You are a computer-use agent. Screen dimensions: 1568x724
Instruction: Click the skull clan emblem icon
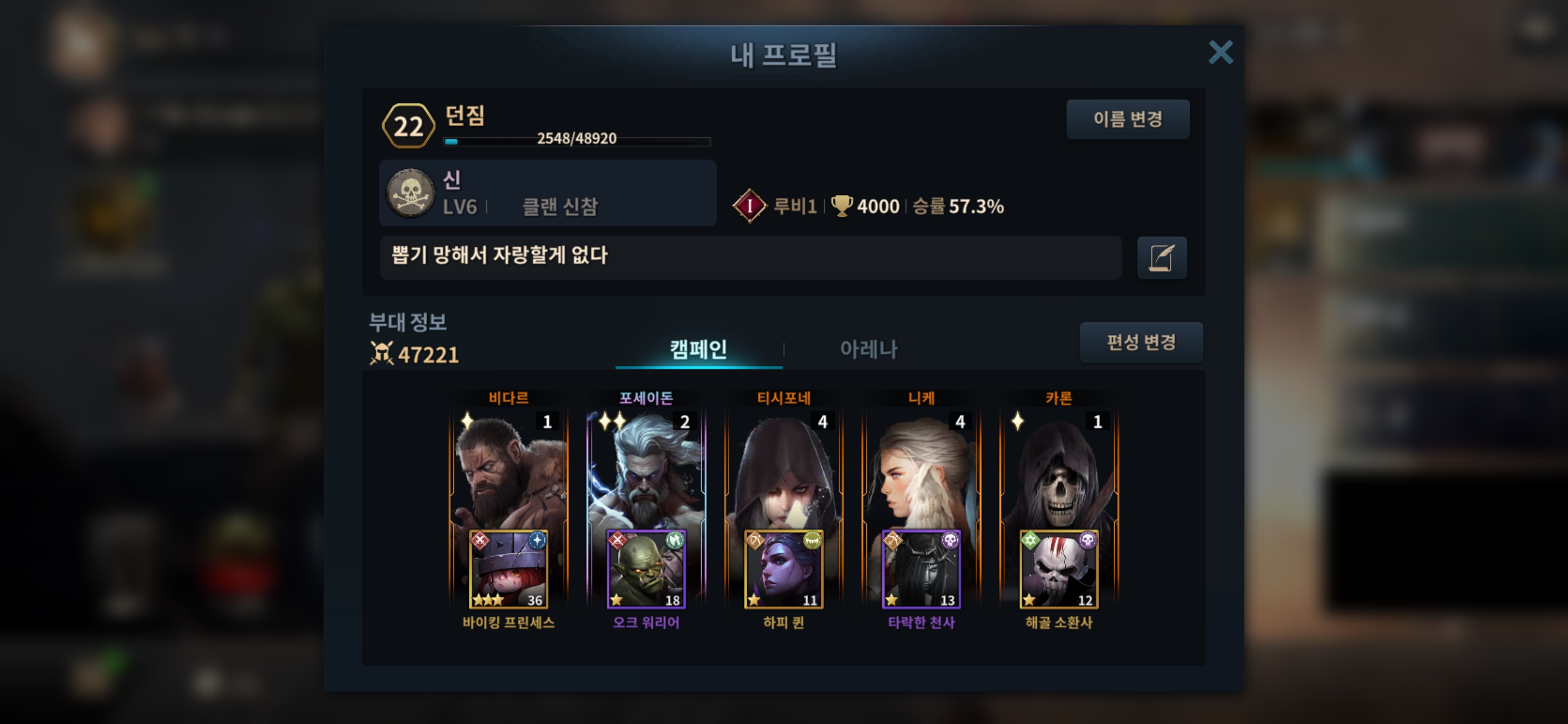(411, 193)
